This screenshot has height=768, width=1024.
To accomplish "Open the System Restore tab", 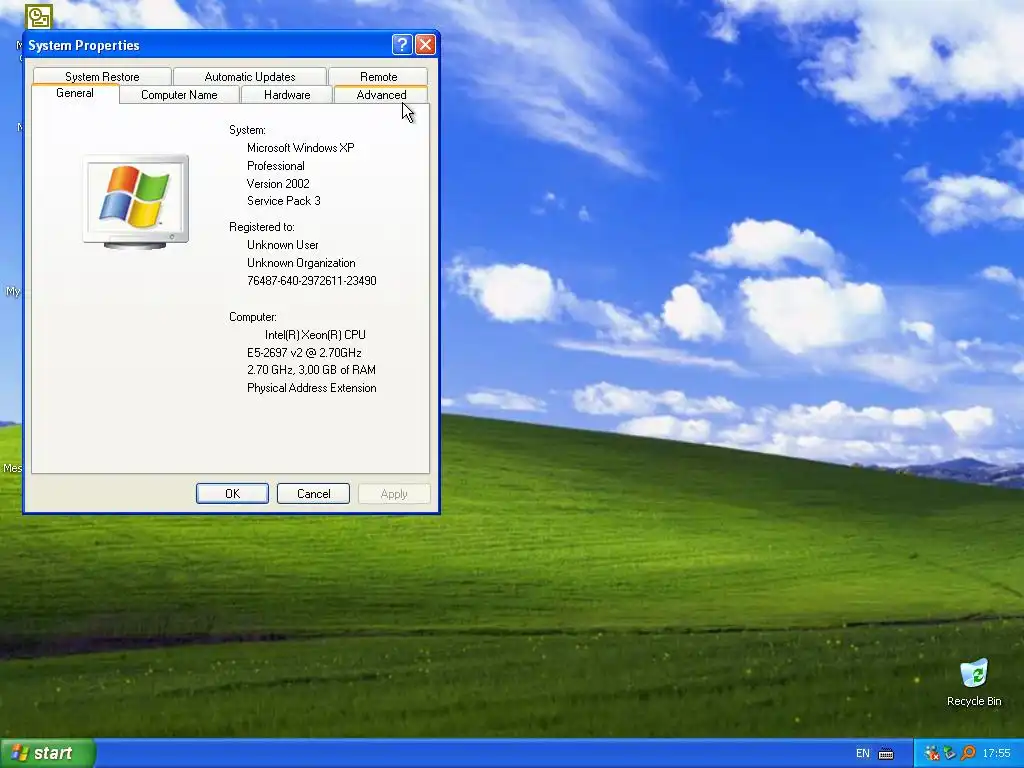I will (102, 76).
